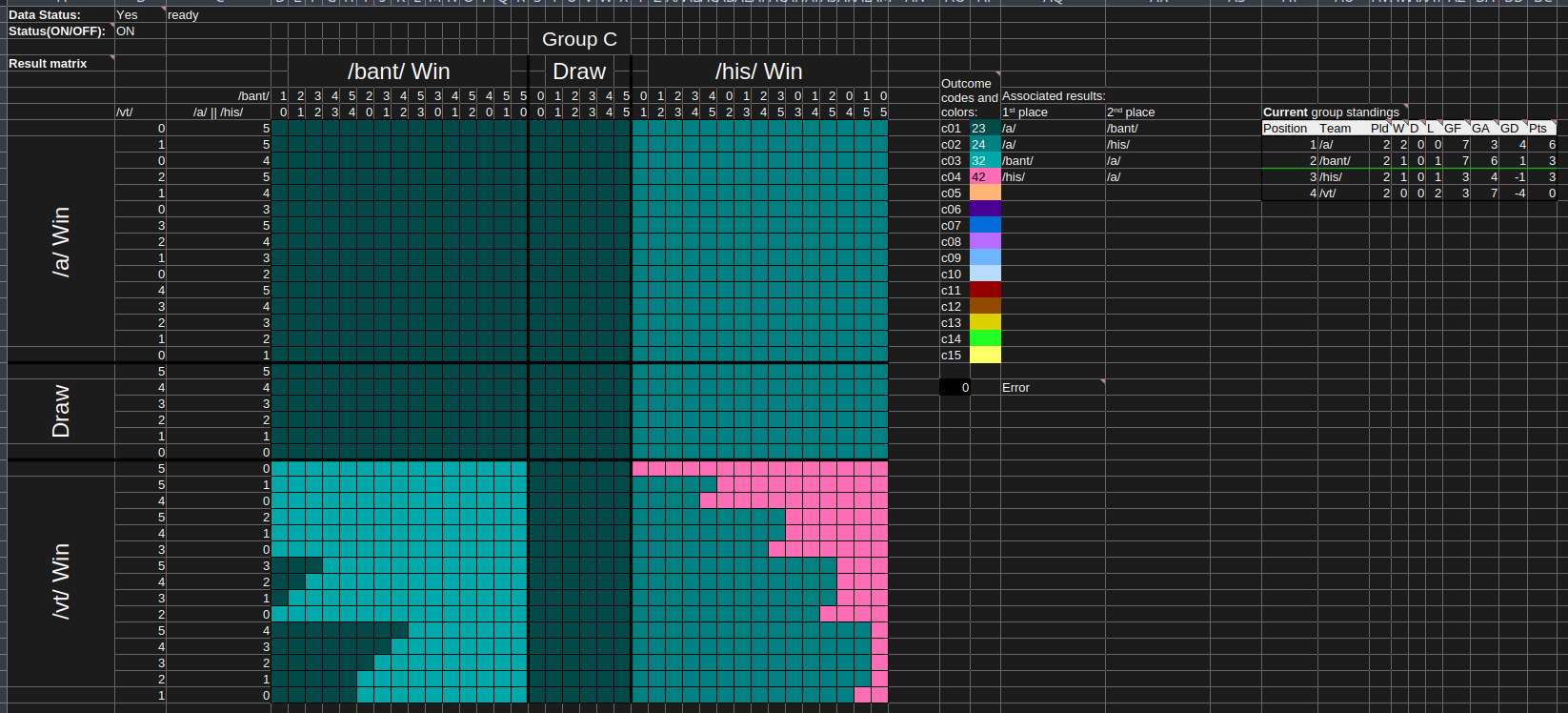The height and width of the screenshot is (713, 1568).
Task: Select c03 first-place result '/bant/'
Action: pos(1053,161)
